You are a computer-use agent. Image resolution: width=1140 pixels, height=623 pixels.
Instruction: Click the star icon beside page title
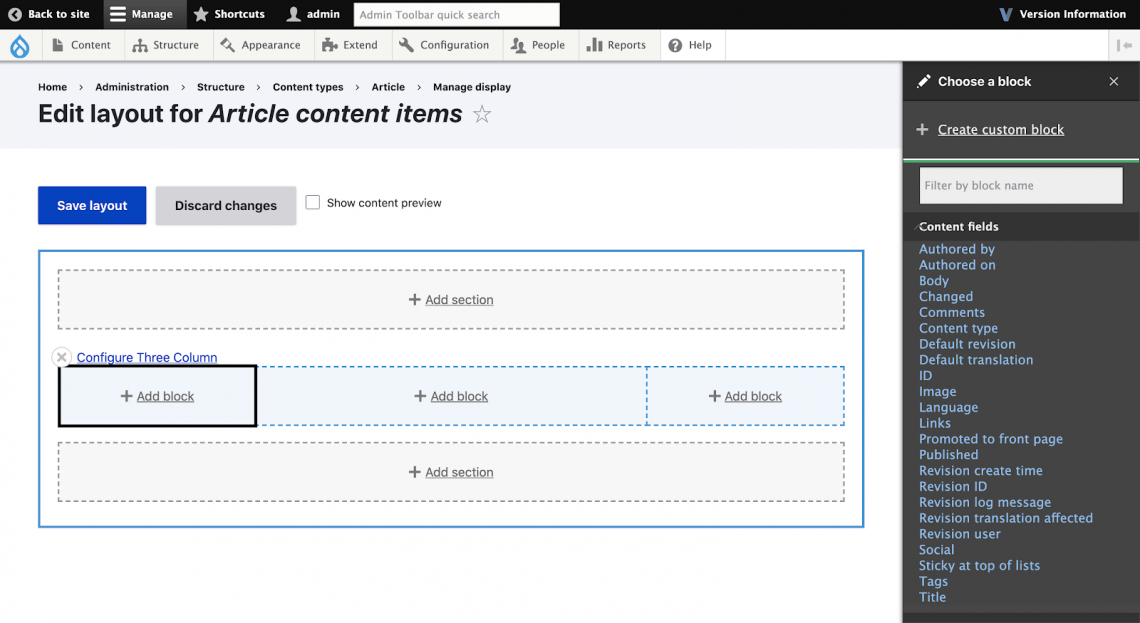point(482,115)
